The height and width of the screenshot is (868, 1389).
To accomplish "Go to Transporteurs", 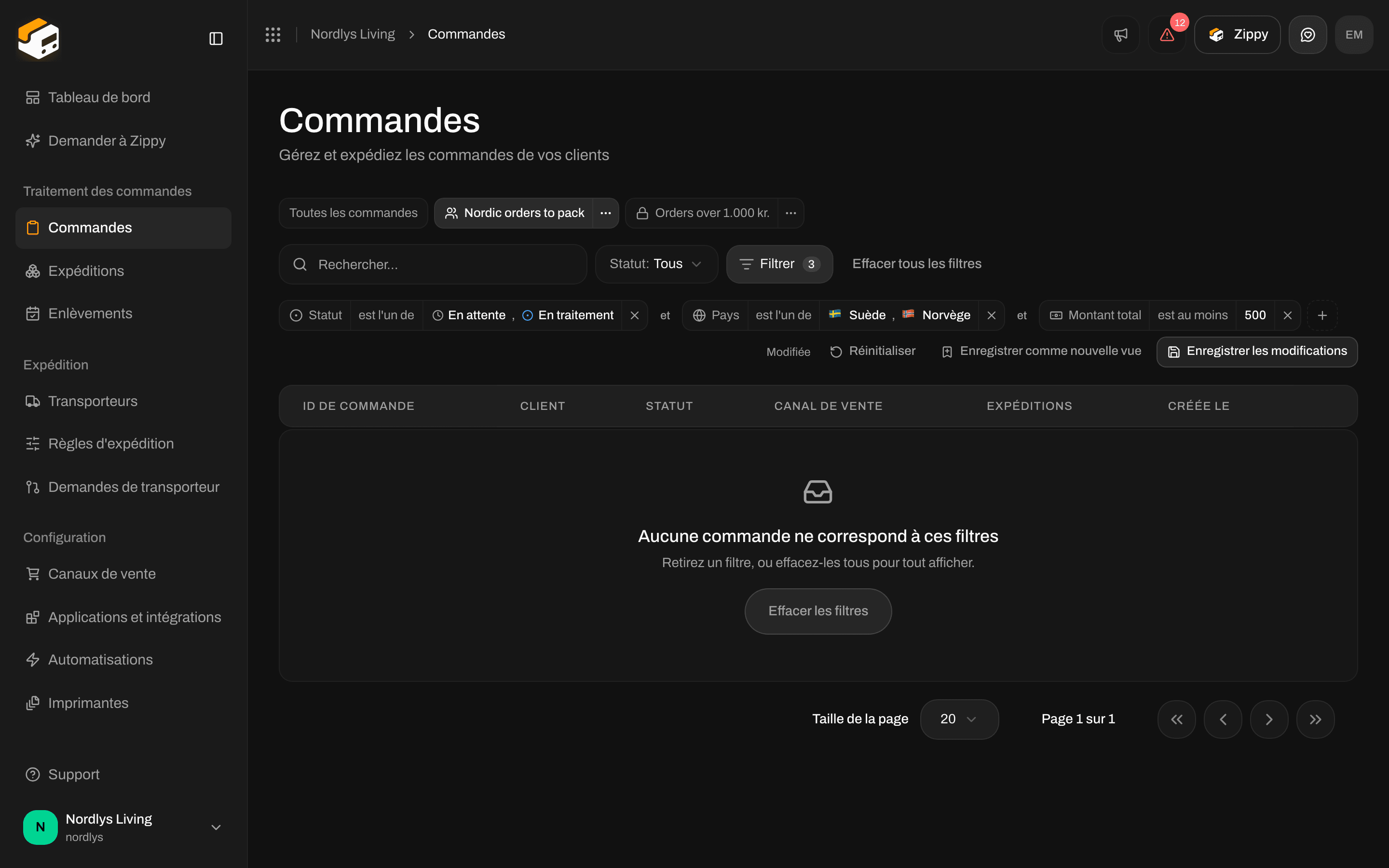I will tap(123, 401).
